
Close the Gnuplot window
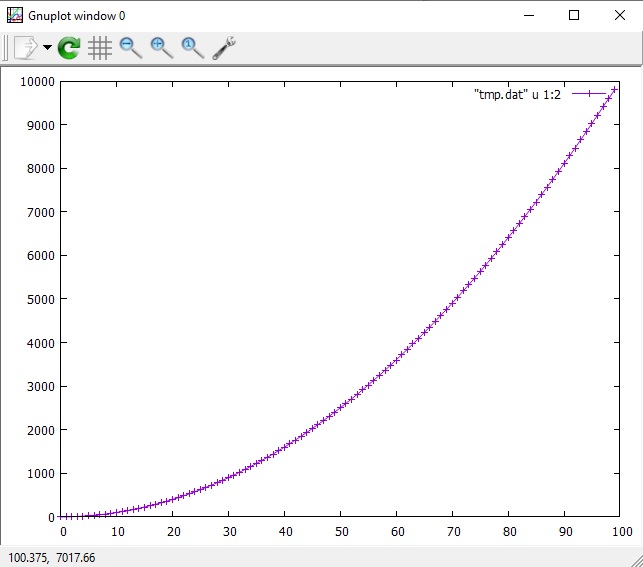(x=619, y=15)
